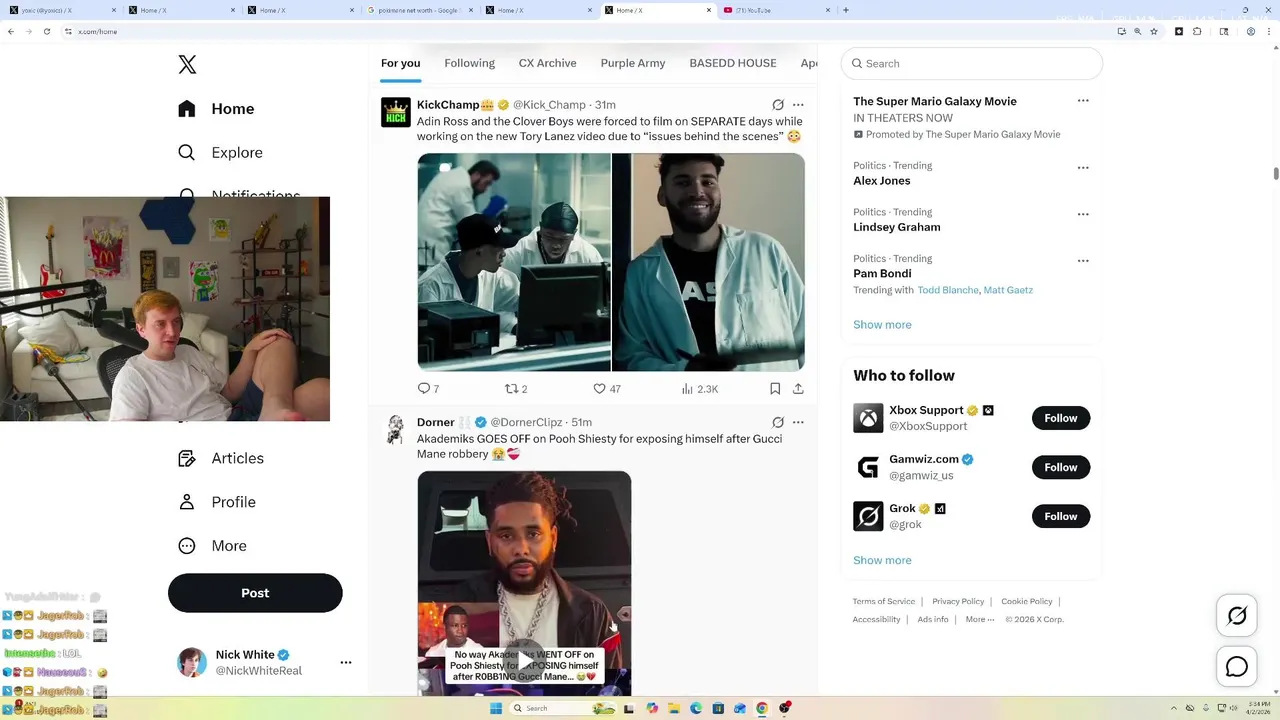Open account options next to Nick White
This screenshot has height=720, width=1280.
[346, 662]
